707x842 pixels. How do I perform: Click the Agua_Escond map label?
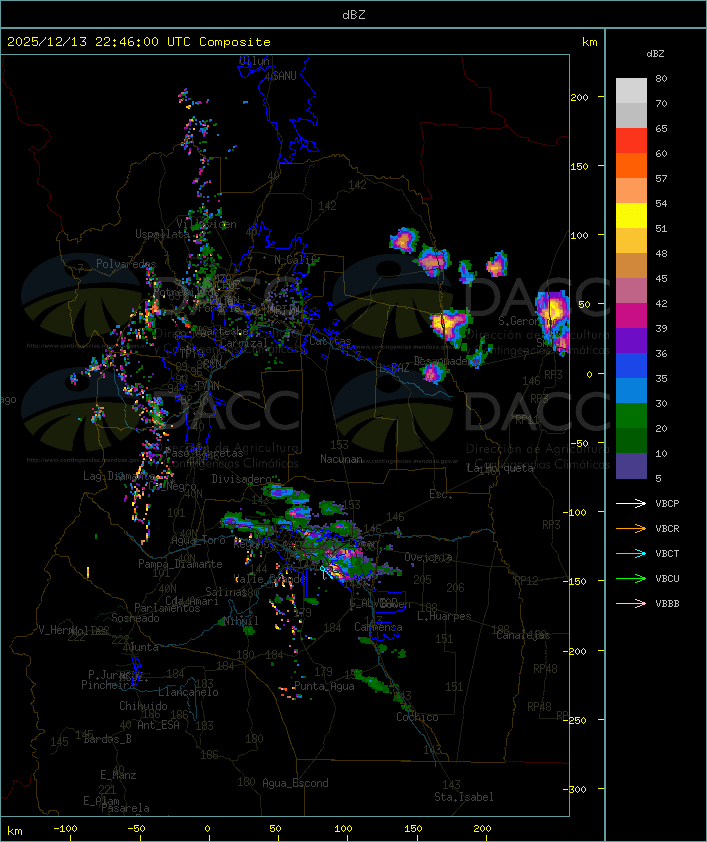pyautogui.click(x=295, y=783)
